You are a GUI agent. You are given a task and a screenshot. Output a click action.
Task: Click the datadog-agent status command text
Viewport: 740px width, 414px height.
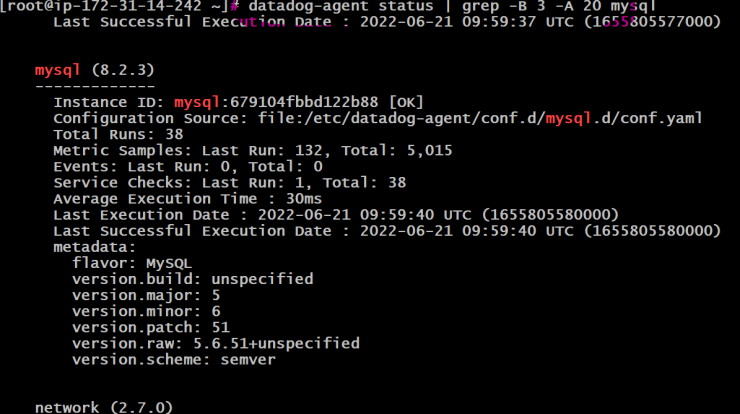[x=341, y=7]
